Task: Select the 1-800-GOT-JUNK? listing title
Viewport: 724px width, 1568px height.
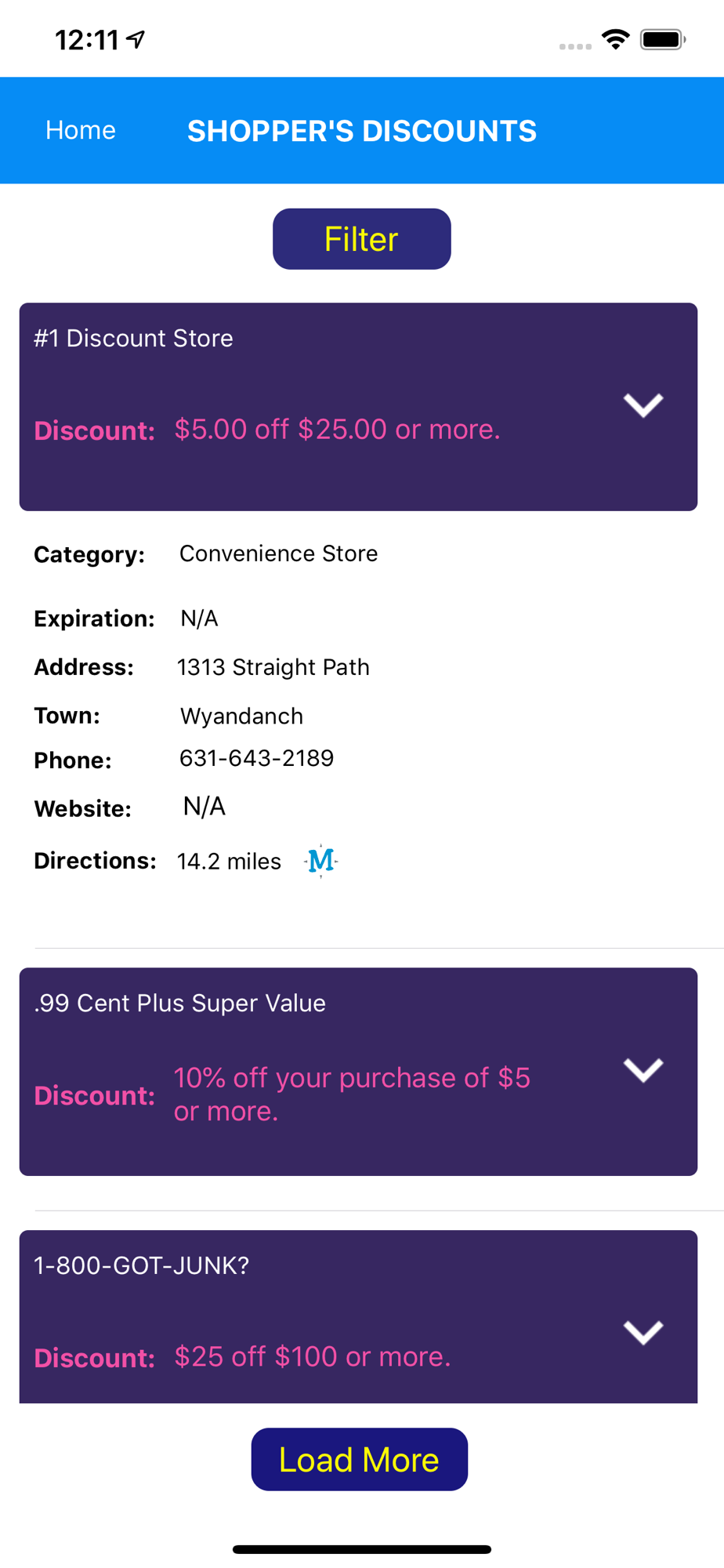Action: point(141,1265)
